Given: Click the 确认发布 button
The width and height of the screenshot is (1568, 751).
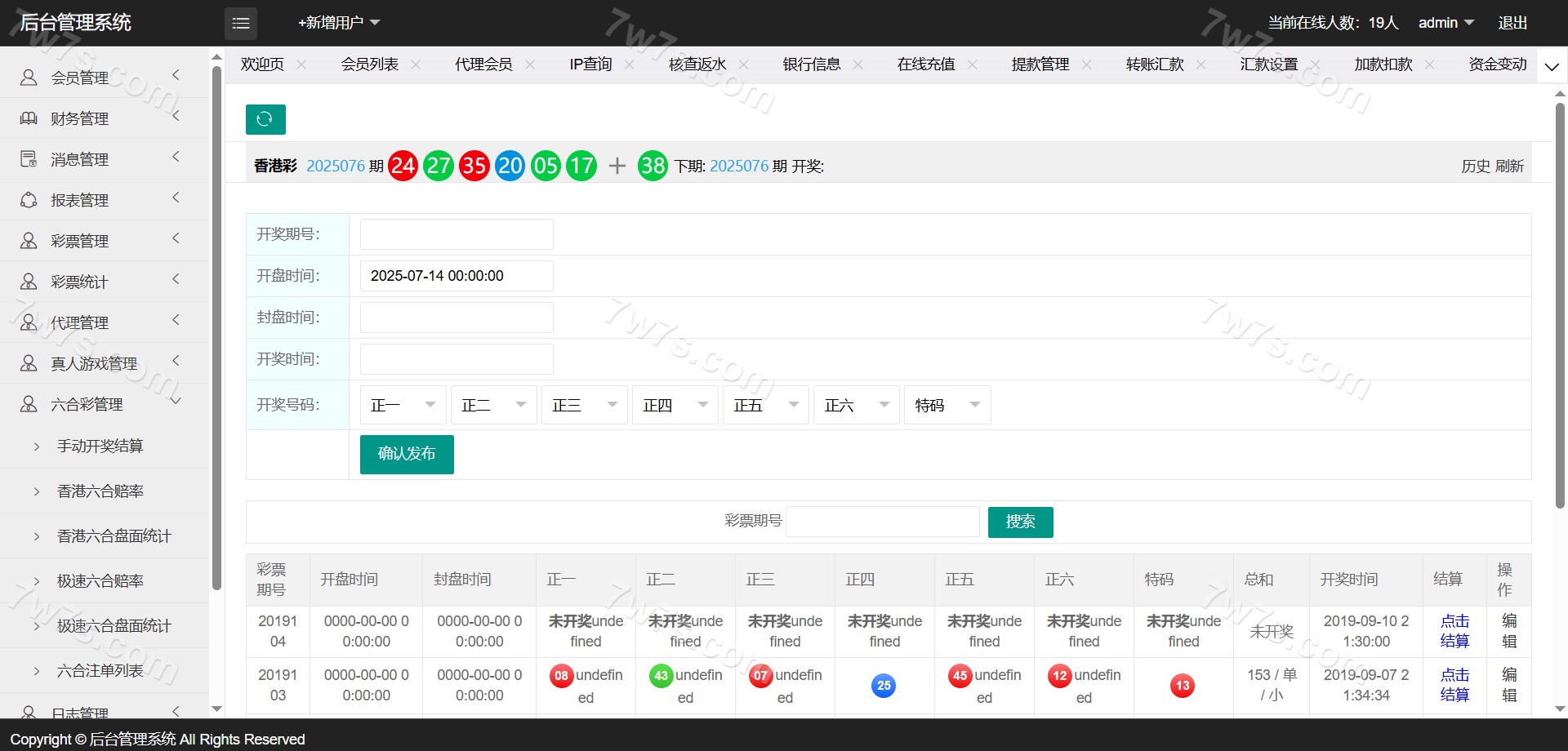Looking at the screenshot, I should pos(407,454).
